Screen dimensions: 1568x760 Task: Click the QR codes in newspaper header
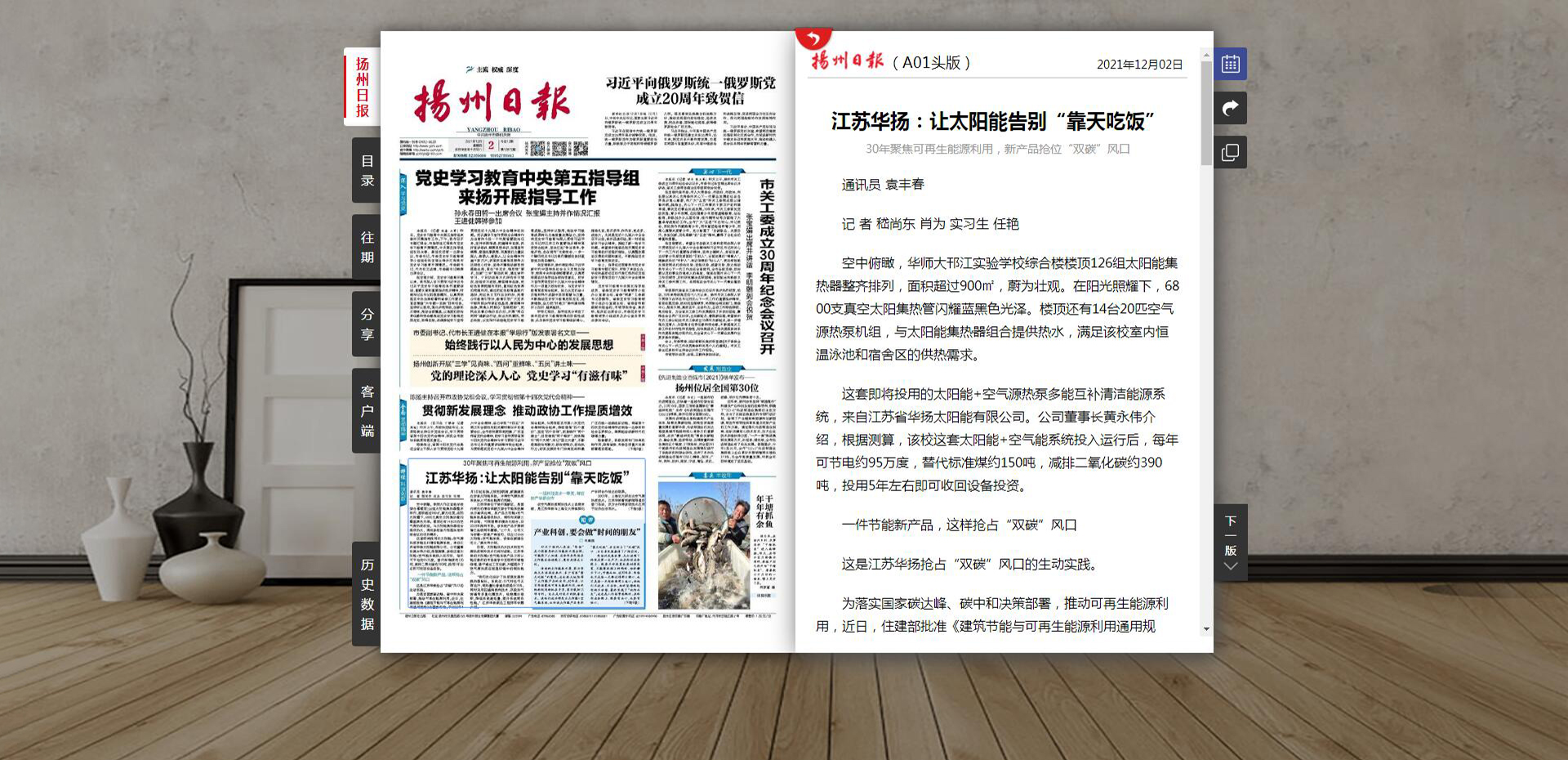click(x=557, y=149)
